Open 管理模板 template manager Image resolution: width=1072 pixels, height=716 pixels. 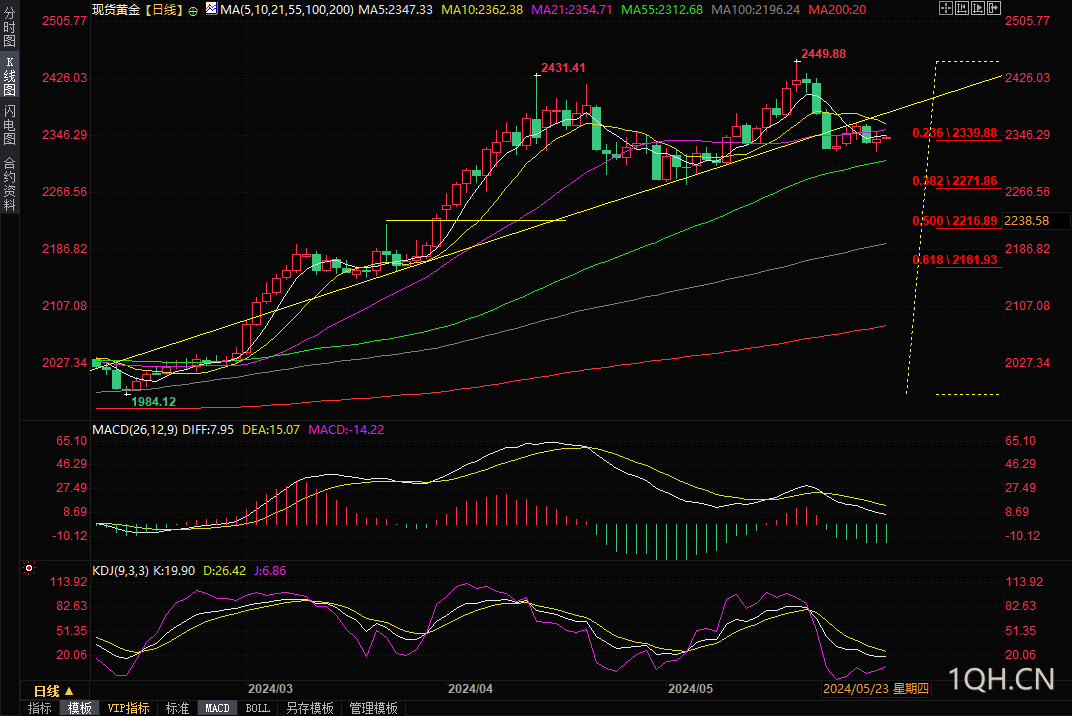[373, 708]
